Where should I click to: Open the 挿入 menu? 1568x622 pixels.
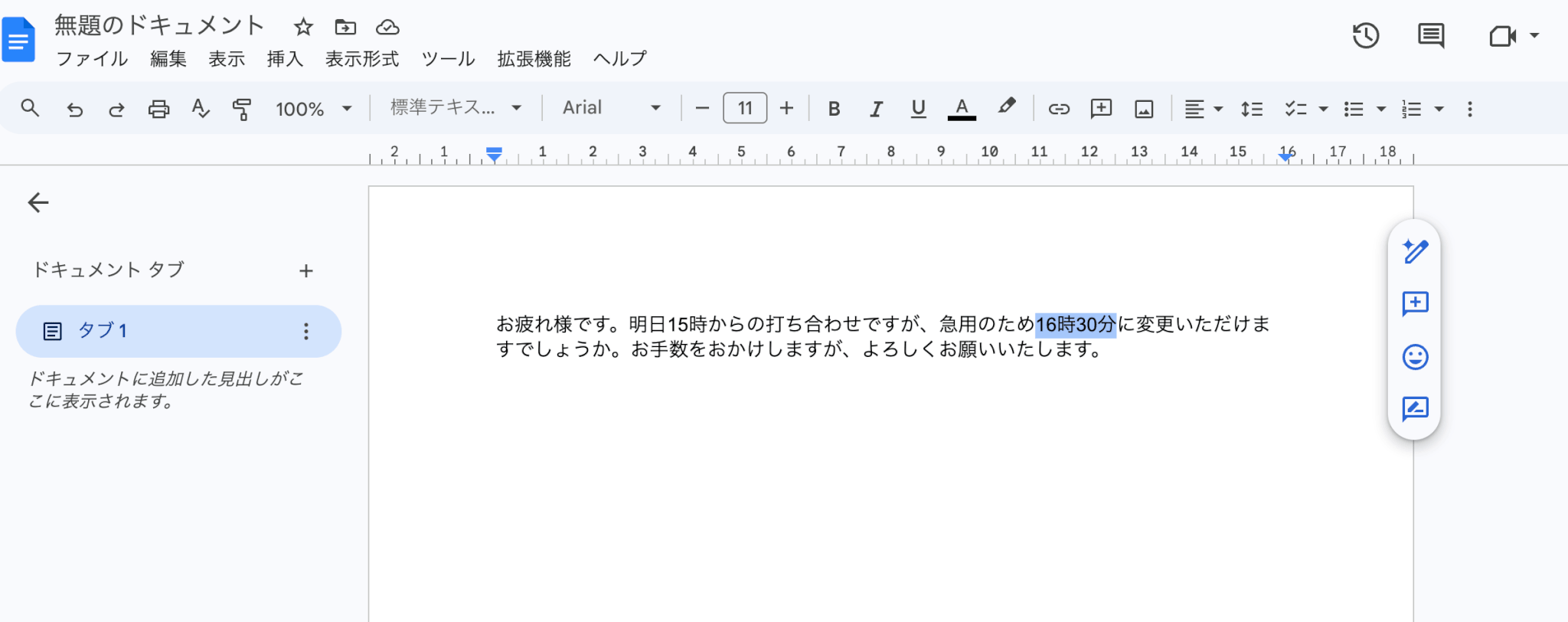285,59
